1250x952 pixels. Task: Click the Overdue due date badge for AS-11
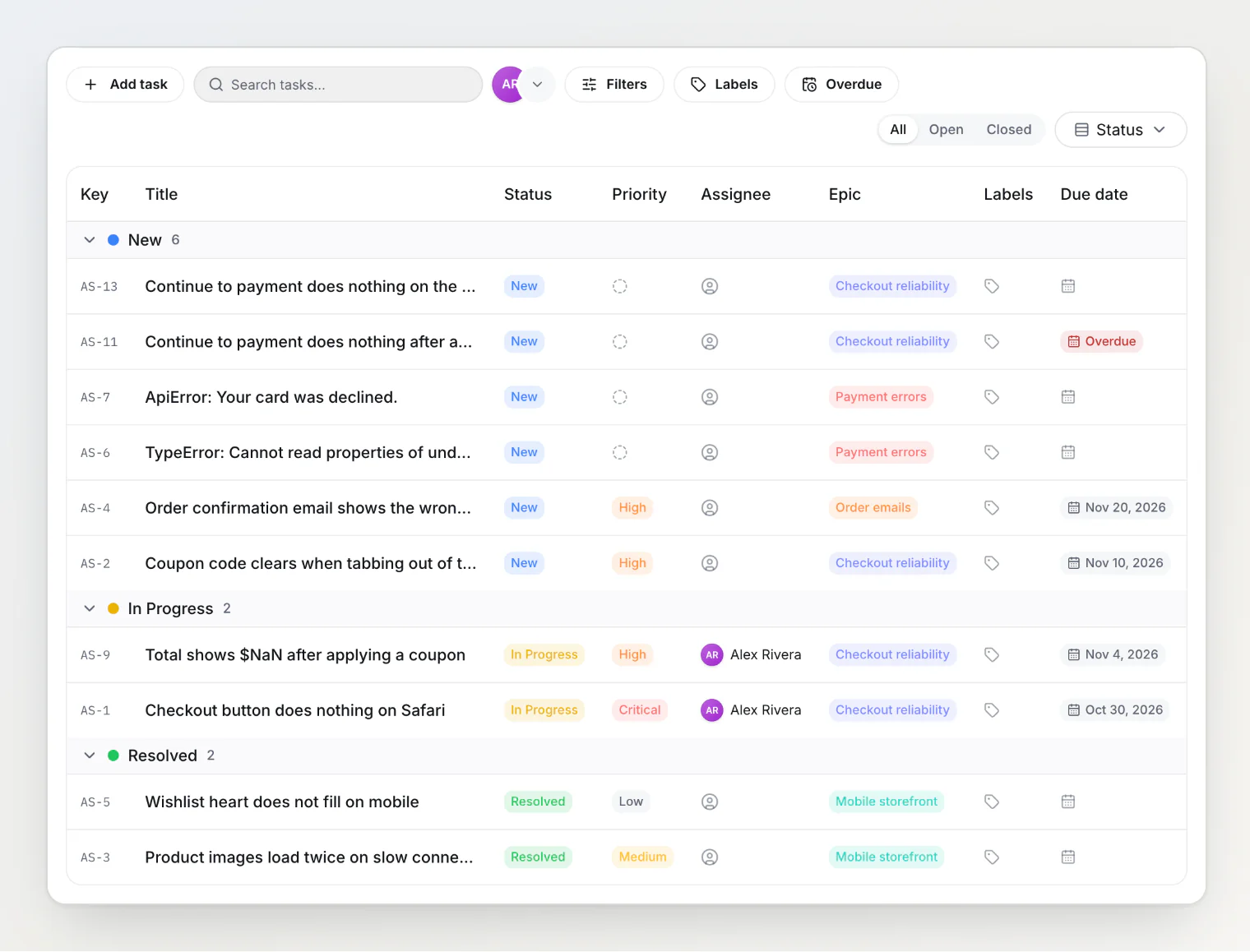(1101, 342)
